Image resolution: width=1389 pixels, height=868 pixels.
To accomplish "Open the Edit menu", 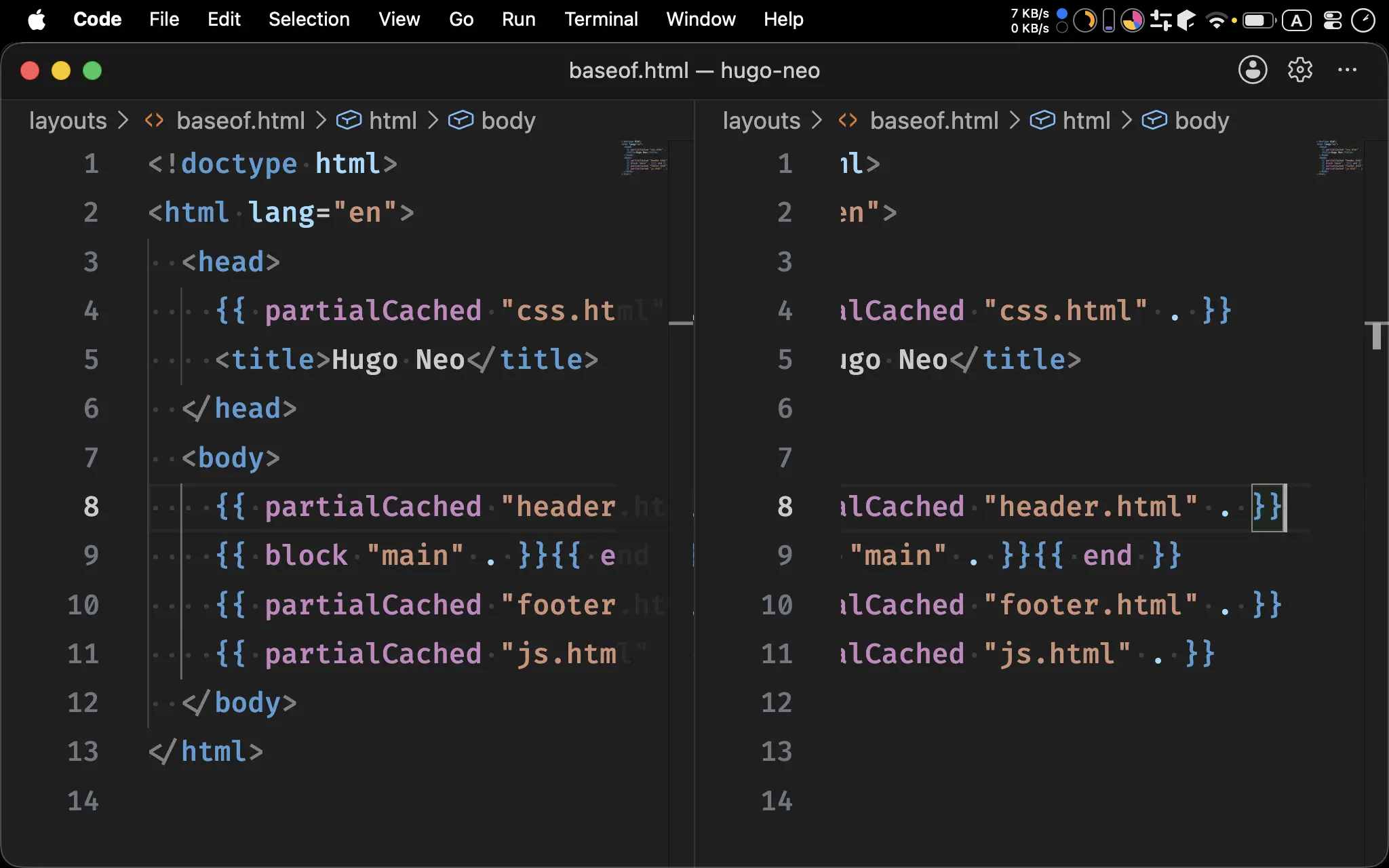I will pos(224,19).
